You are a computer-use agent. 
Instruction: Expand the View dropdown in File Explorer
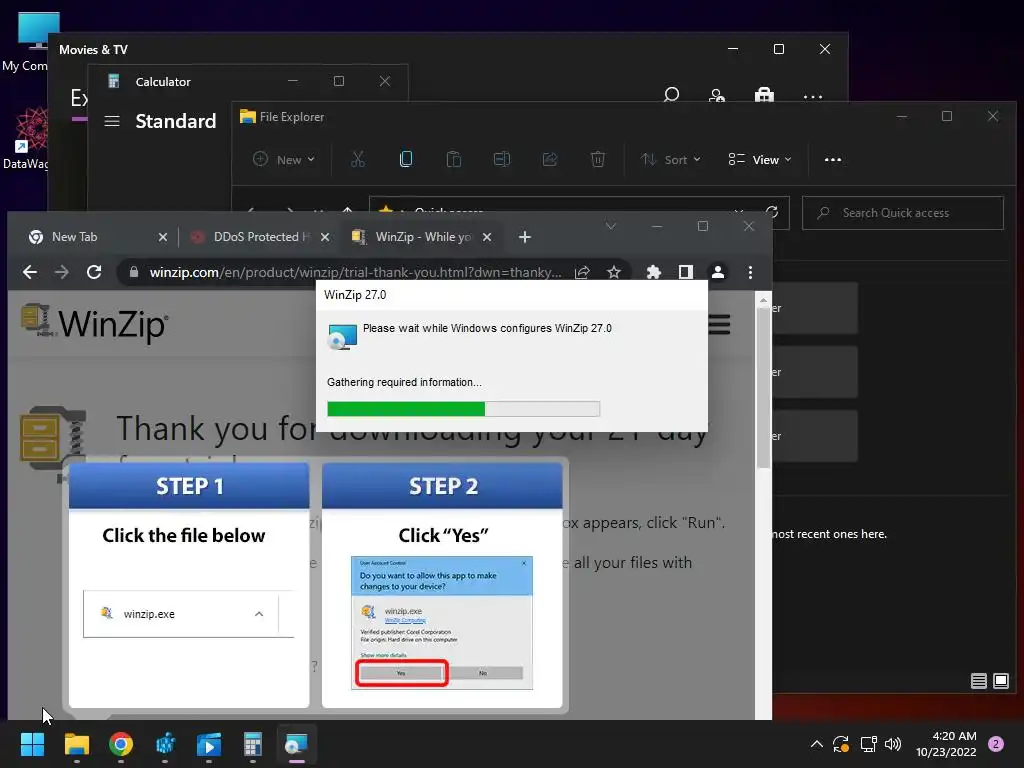click(760, 159)
